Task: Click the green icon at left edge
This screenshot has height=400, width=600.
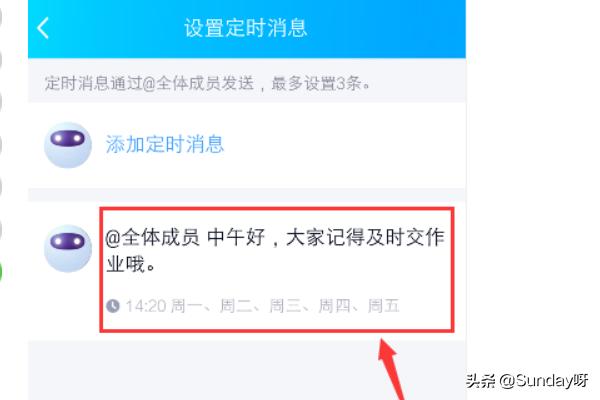Action: 1,273
